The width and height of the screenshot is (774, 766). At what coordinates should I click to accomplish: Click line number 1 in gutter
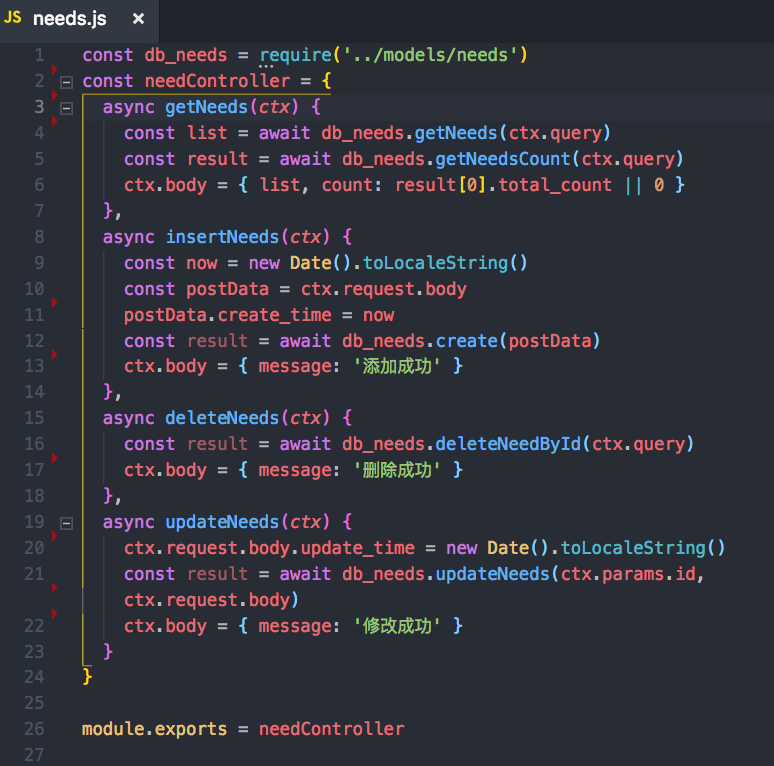[x=39, y=55]
